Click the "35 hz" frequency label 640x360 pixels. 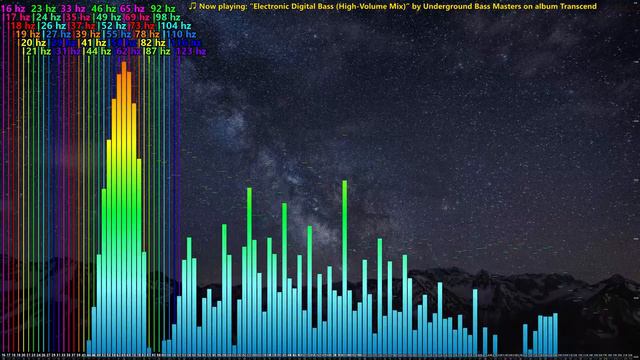78,18
